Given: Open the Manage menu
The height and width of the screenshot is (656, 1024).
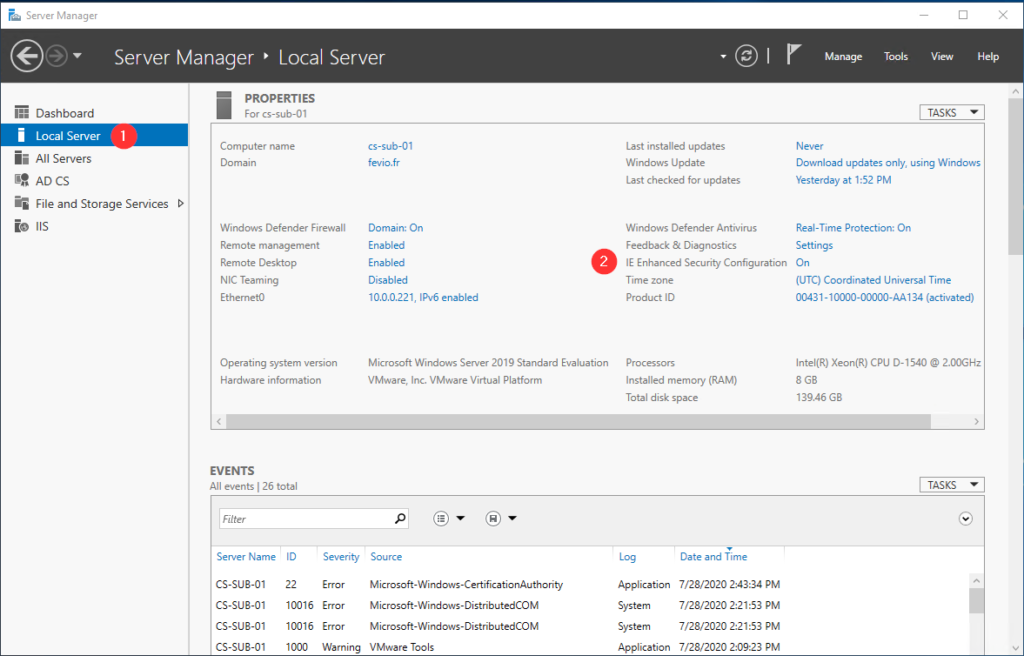Looking at the screenshot, I should tap(843, 57).
